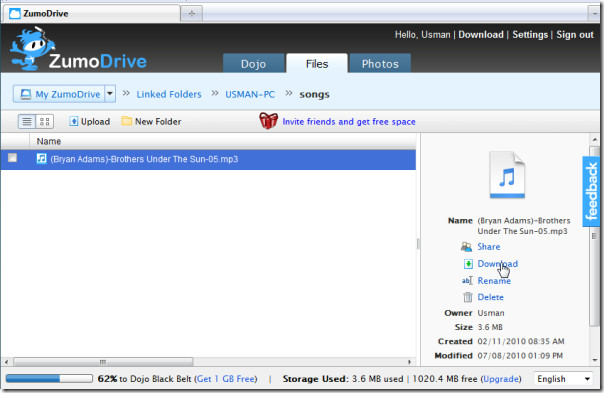Viewport: 604px width, 393px height.
Task: Click the New Folder button label
Action: click(158, 122)
